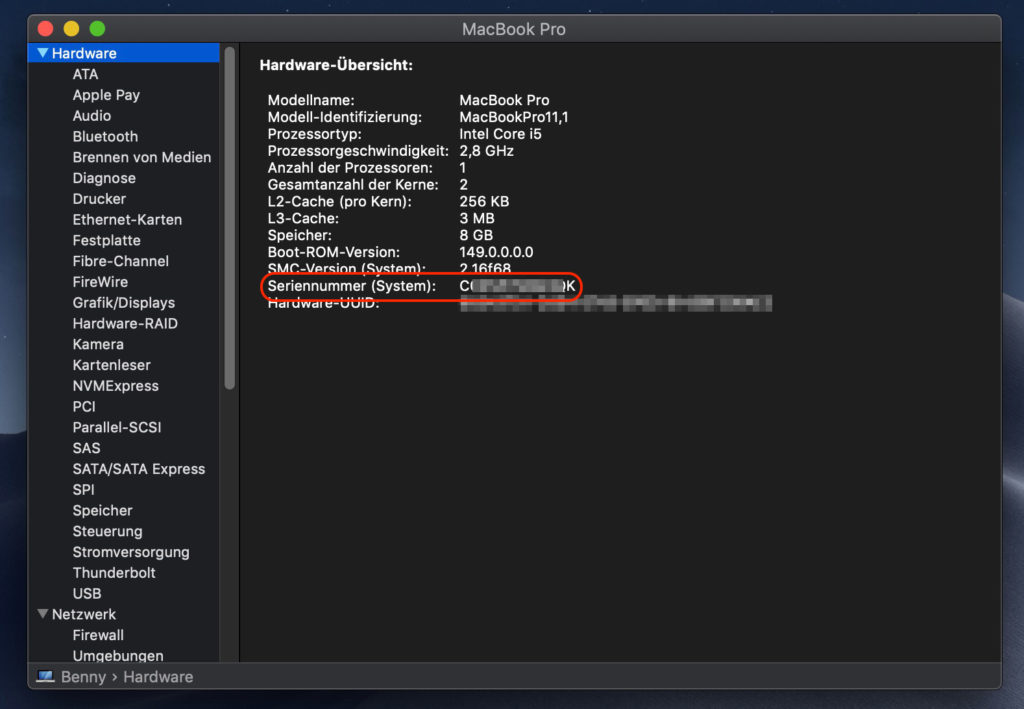
Task: Select Hardware-RAID in the sidebar
Action: point(125,323)
